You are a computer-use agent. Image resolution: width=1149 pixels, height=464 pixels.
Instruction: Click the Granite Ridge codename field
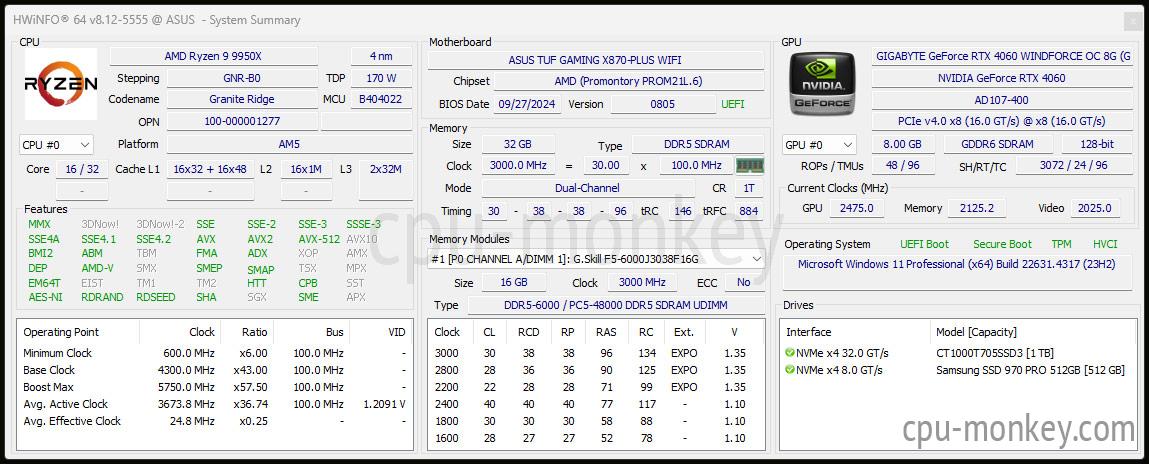(242, 99)
